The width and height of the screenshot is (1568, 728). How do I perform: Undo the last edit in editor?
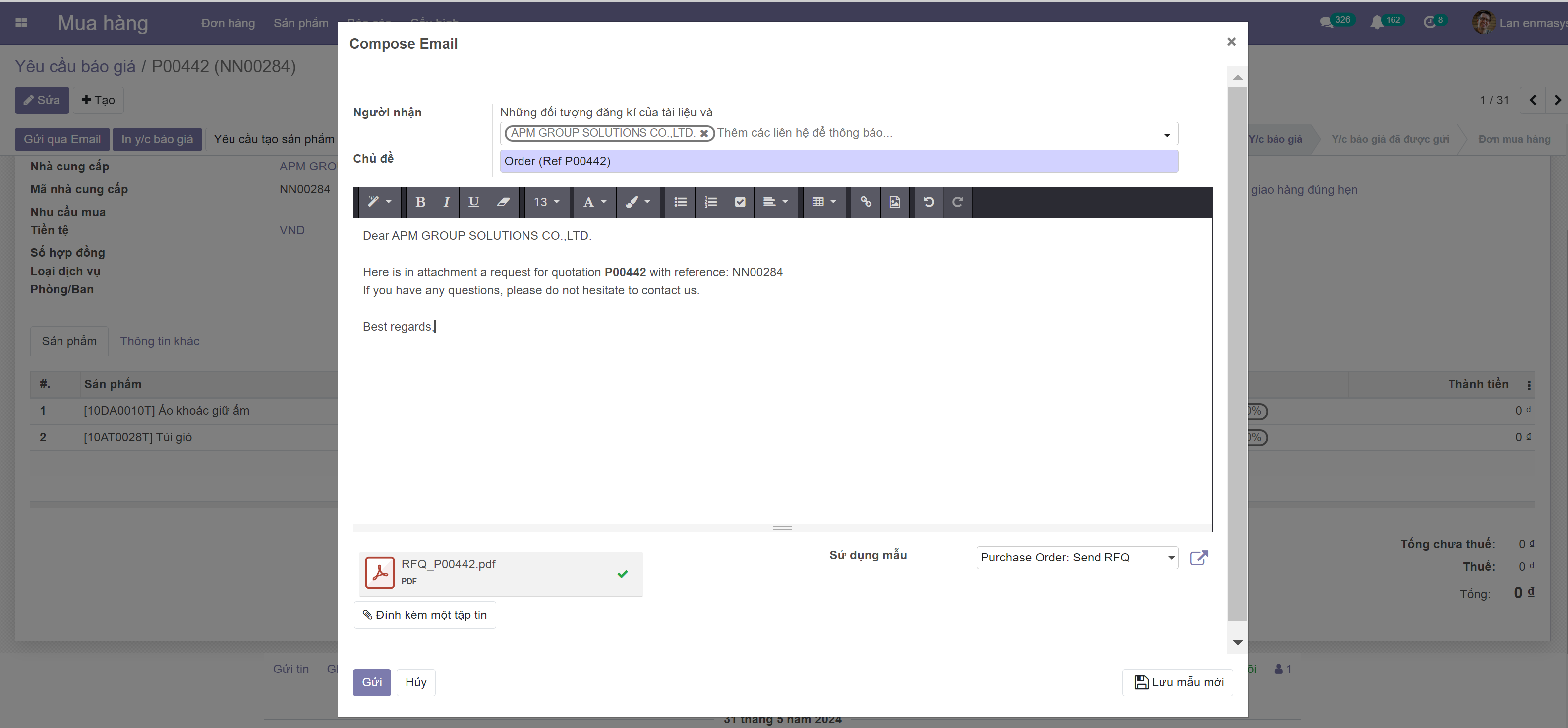pyautogui.click(x=929, y=202)
